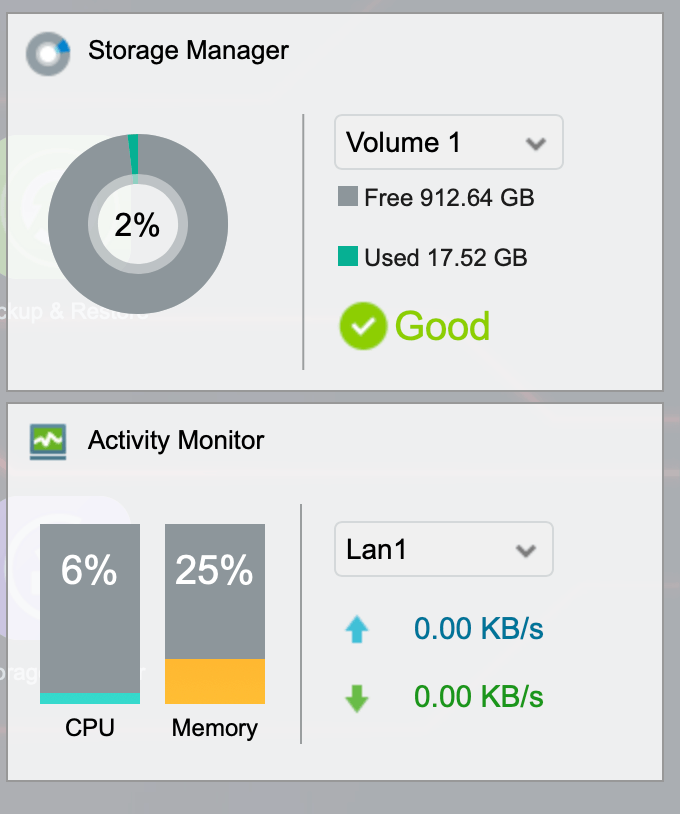Click the Storage Manager disk icon
The image size is (680, 814).
(x=48, y=53)
